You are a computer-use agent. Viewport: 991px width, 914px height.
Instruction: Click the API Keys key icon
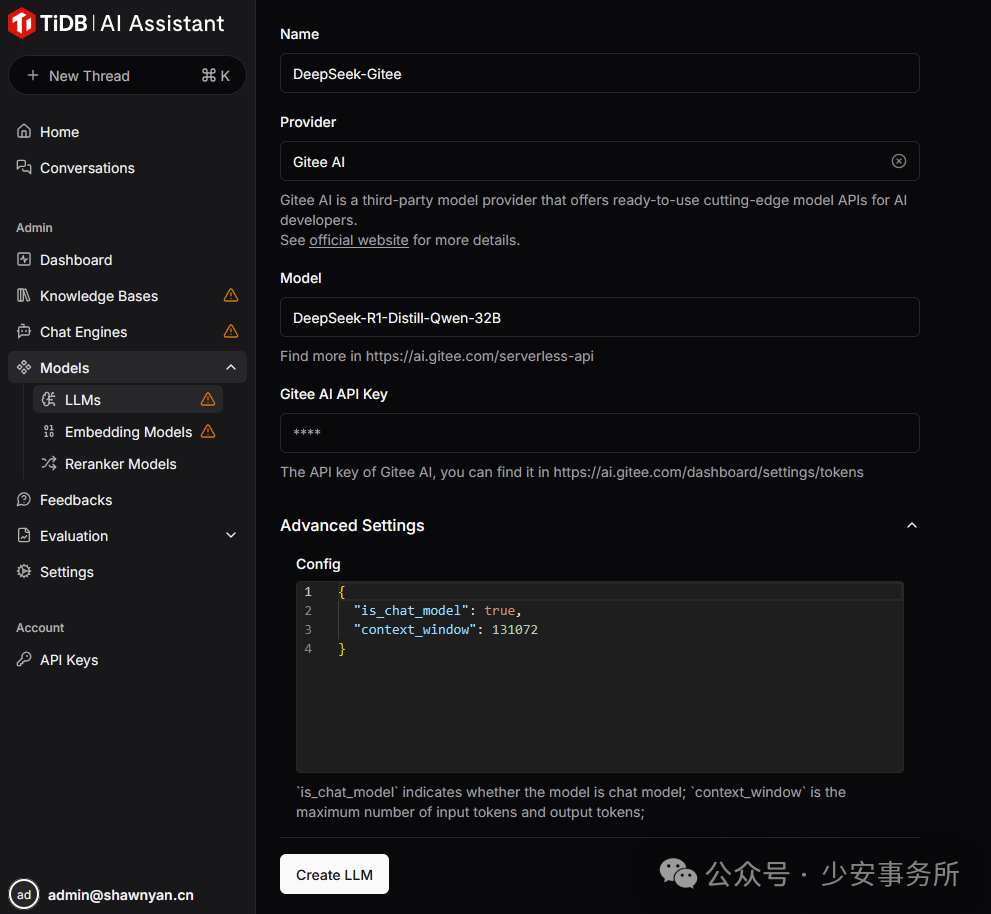pos(24,659)
